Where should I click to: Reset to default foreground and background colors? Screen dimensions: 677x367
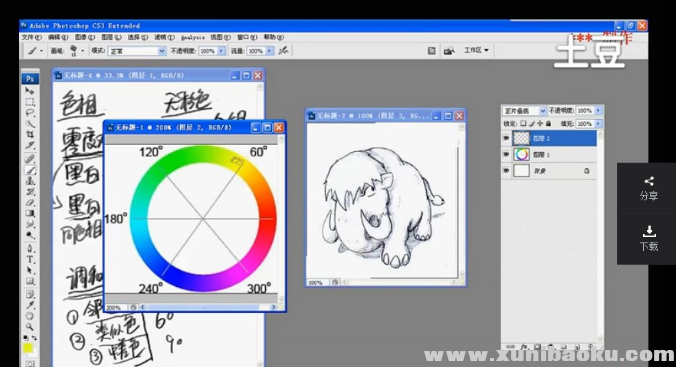pyautogui.click(x=26, y=338)
